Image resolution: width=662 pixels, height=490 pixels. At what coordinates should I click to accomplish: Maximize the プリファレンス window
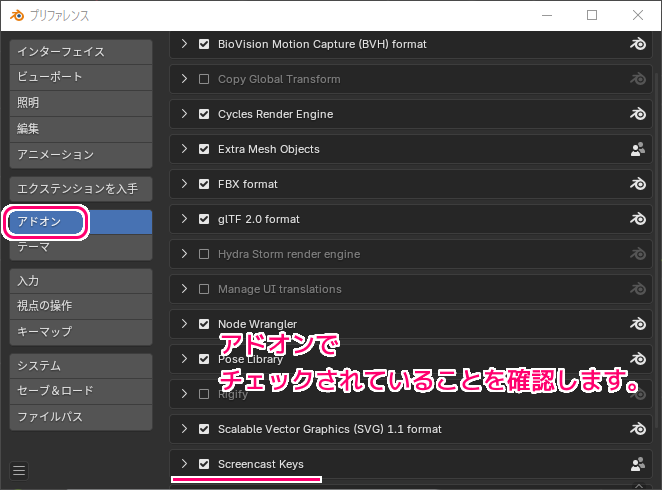point(592,16)
